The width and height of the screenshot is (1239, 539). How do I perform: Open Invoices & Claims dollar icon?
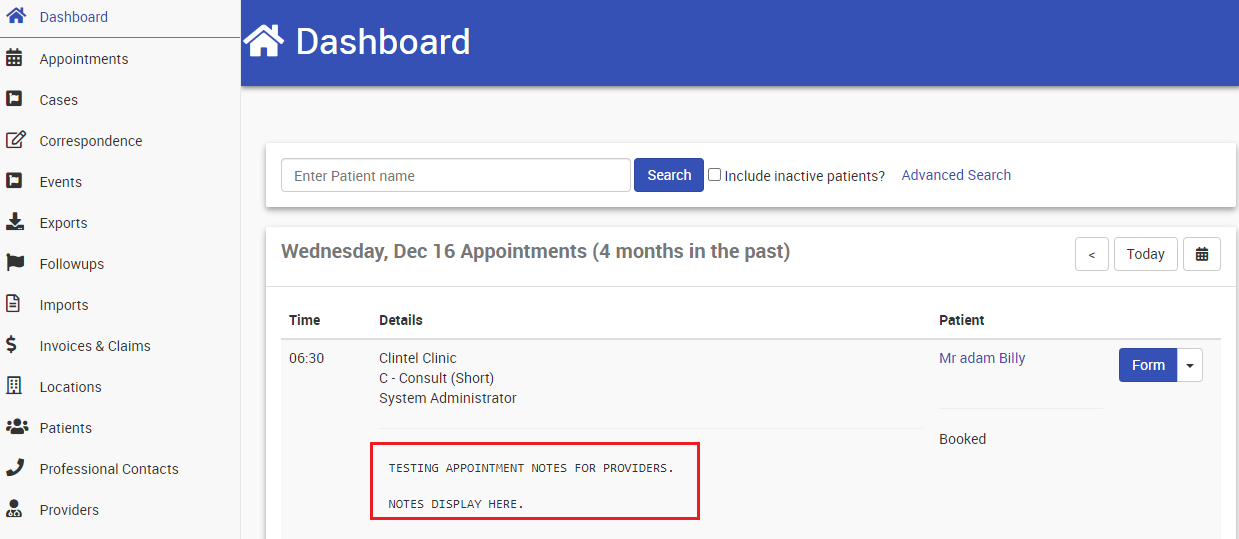click(x=11, y=345)
